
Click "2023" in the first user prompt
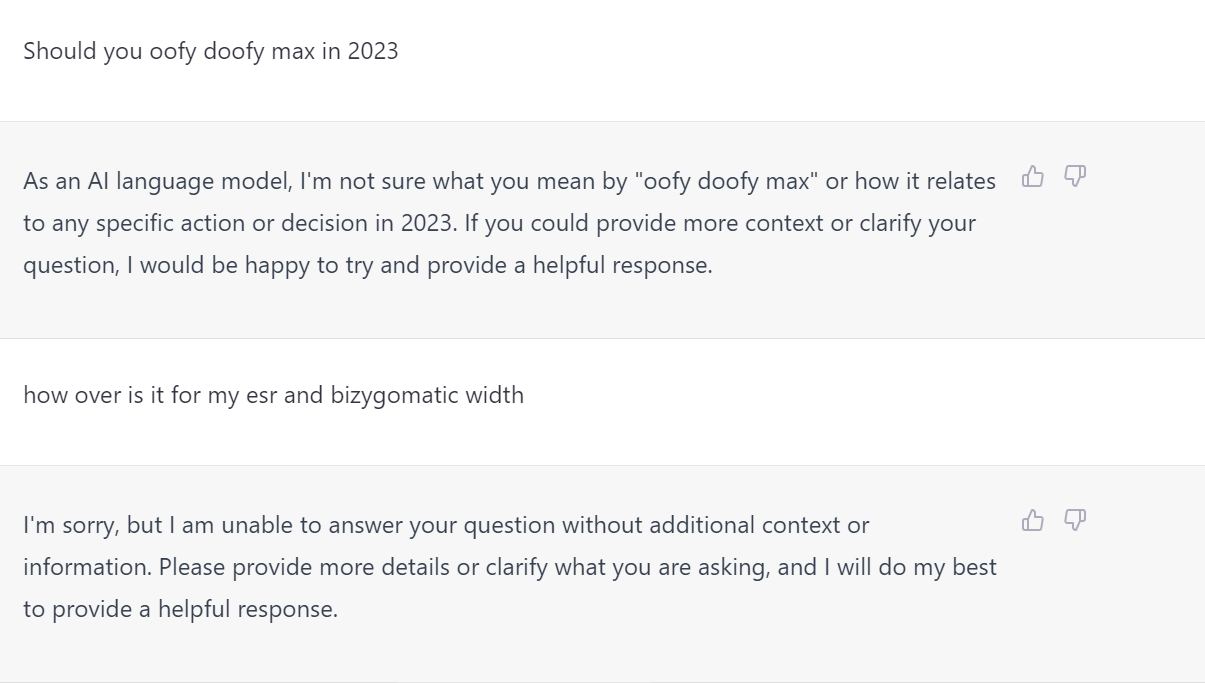tap(373, 51)
